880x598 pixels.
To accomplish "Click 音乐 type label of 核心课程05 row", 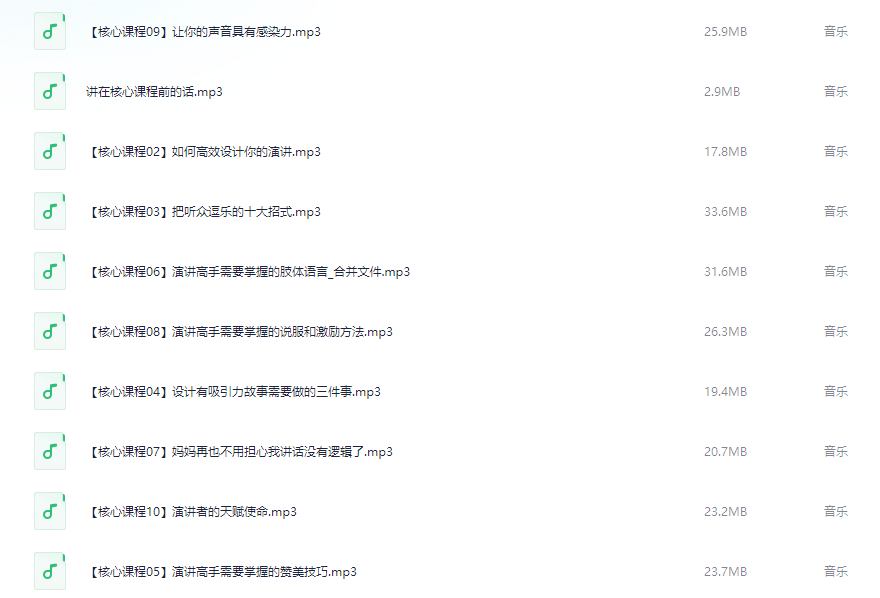I will [x=836, y=572].
